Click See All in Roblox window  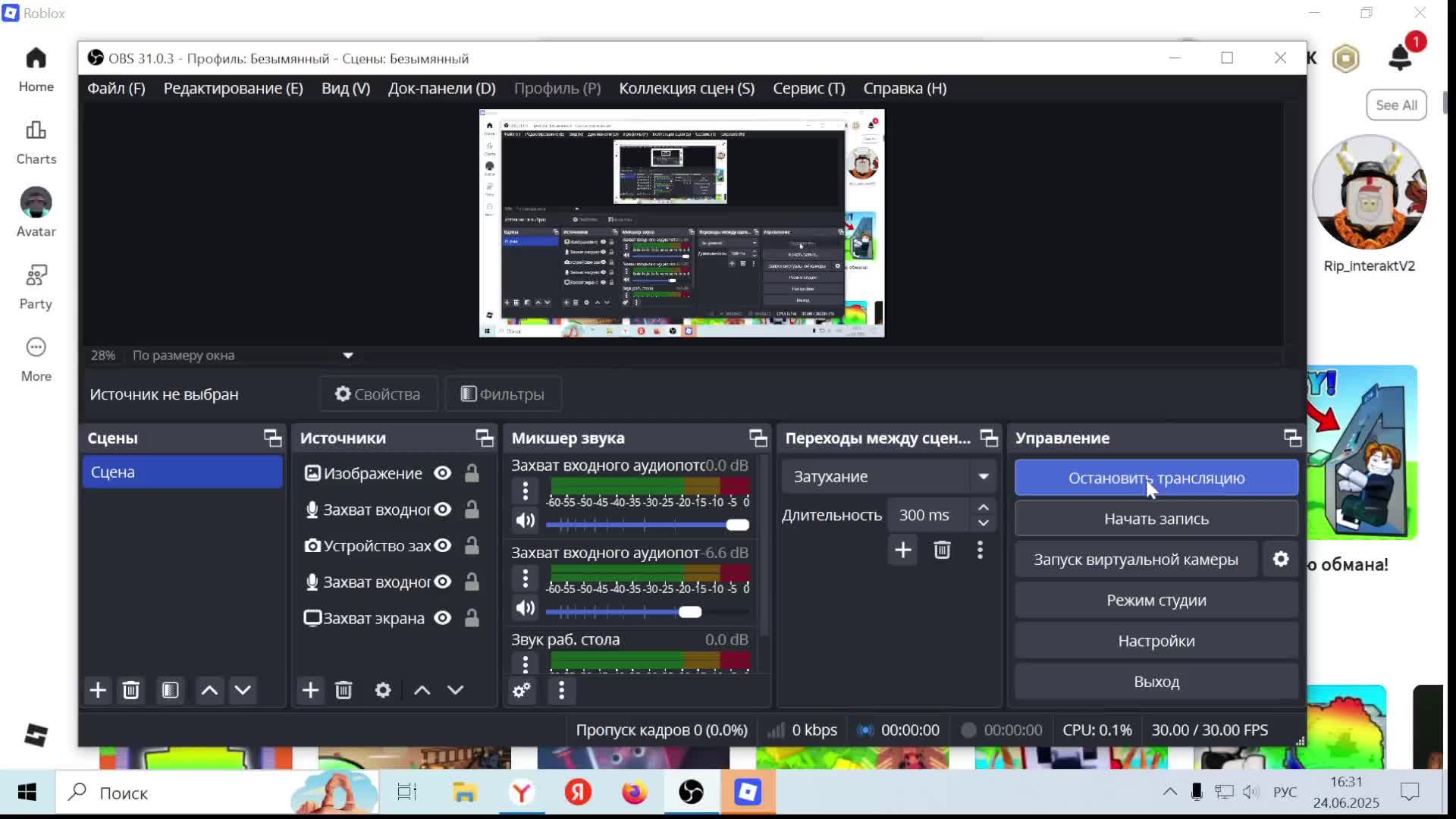pos(1396,105)
